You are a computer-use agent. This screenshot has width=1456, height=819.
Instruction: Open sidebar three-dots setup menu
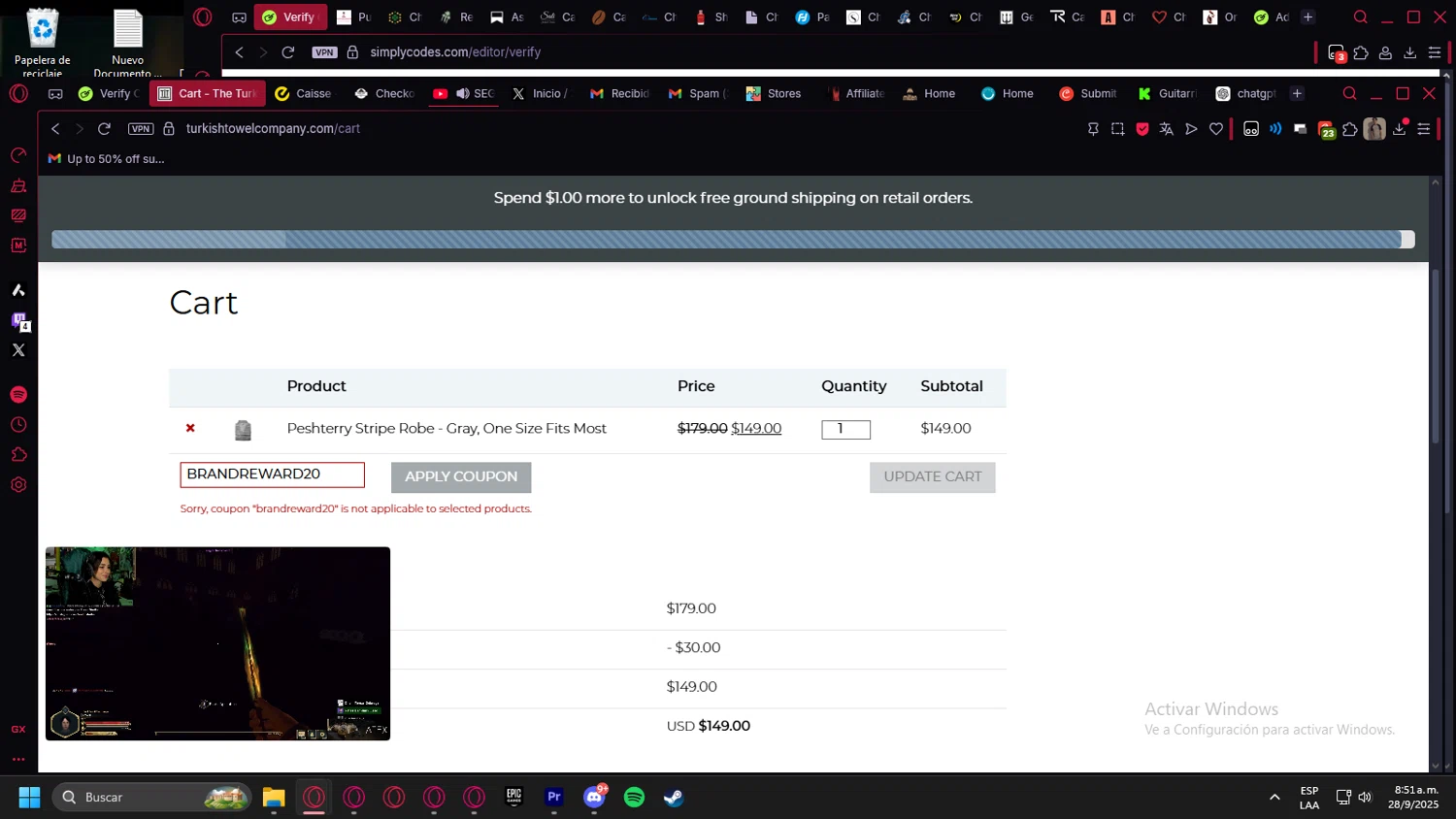[18, 760]
